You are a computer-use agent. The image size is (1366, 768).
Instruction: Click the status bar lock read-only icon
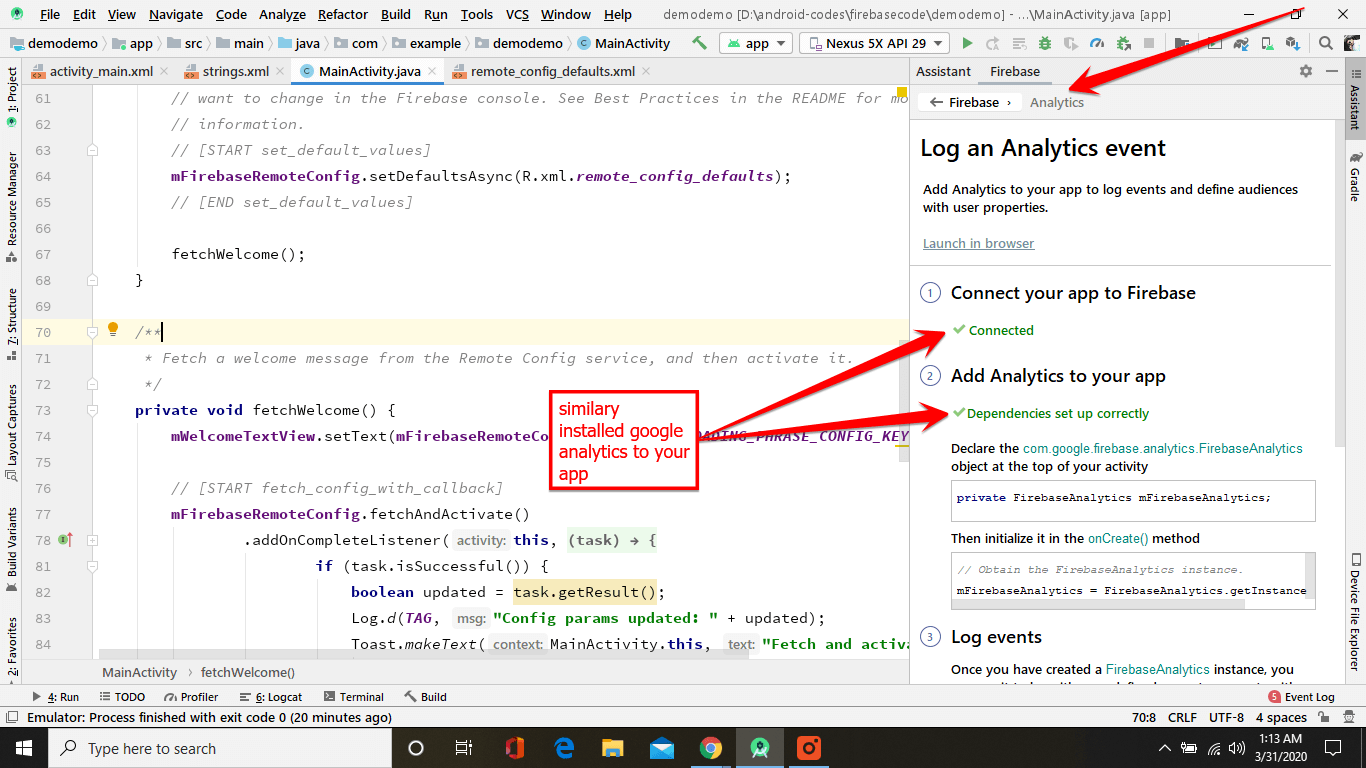click(1322, 717)
